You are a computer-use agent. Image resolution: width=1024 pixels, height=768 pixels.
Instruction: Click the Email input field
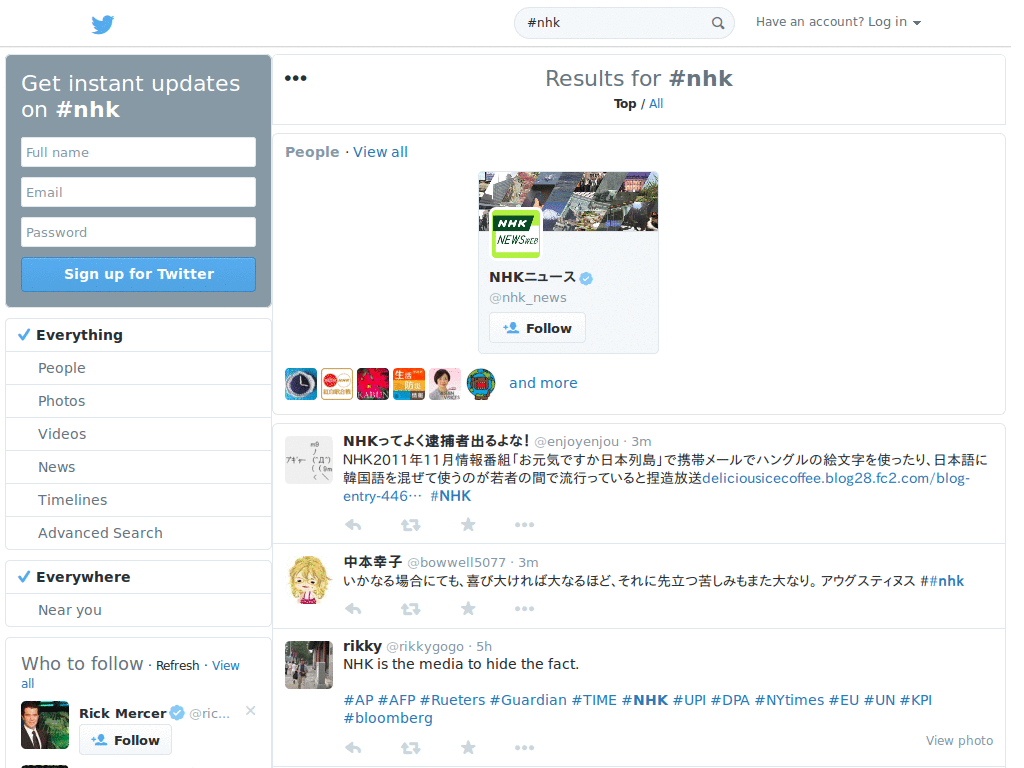[138, 192]
